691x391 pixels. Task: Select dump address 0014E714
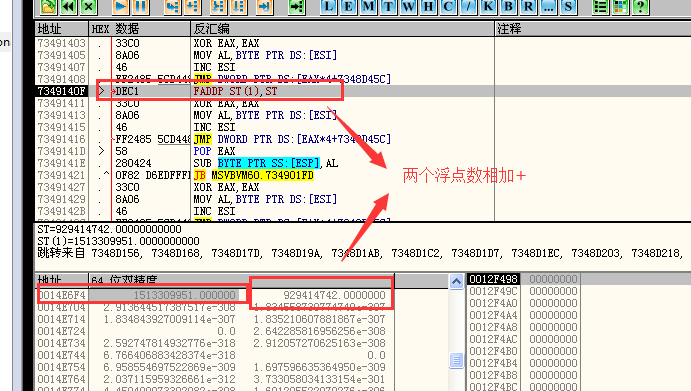pyautogui.click(x=61, y=319)
